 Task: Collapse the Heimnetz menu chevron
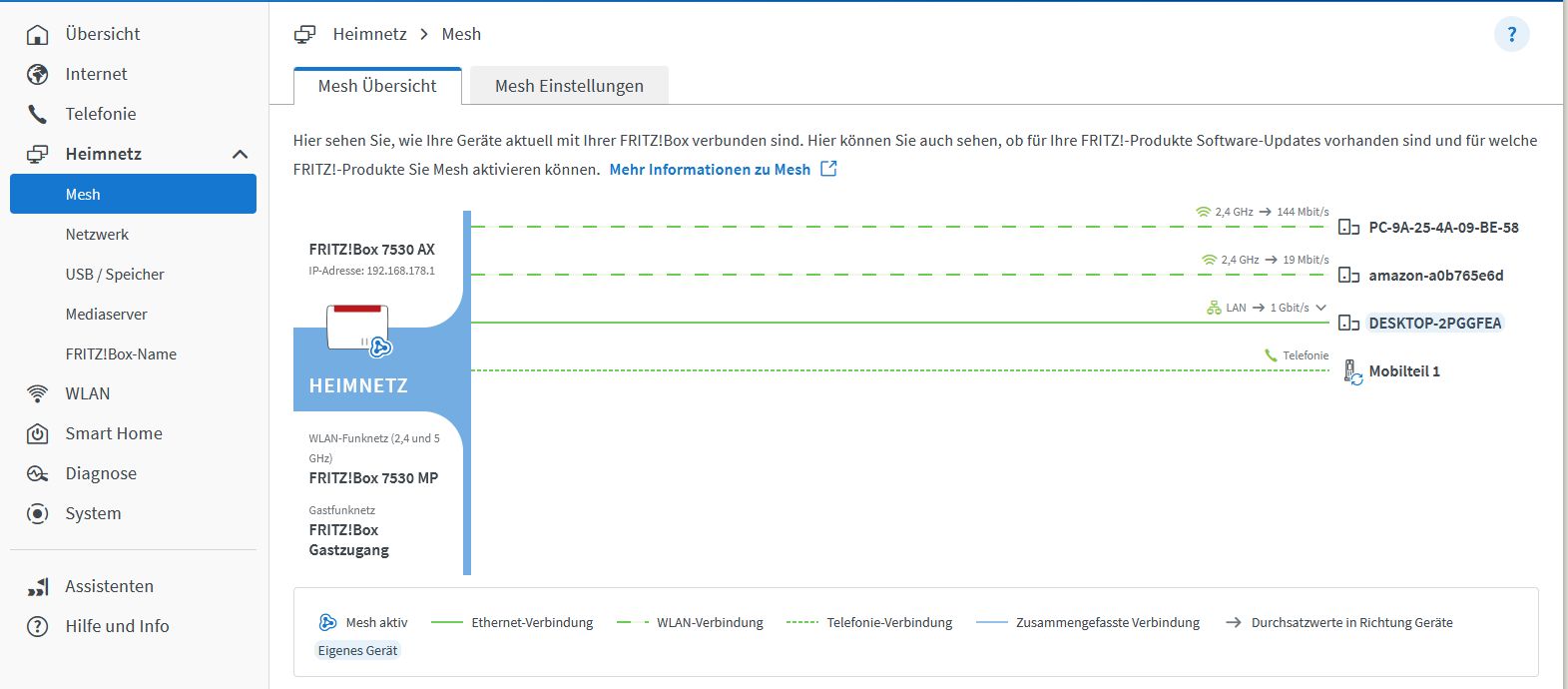(x=240, y=154)
